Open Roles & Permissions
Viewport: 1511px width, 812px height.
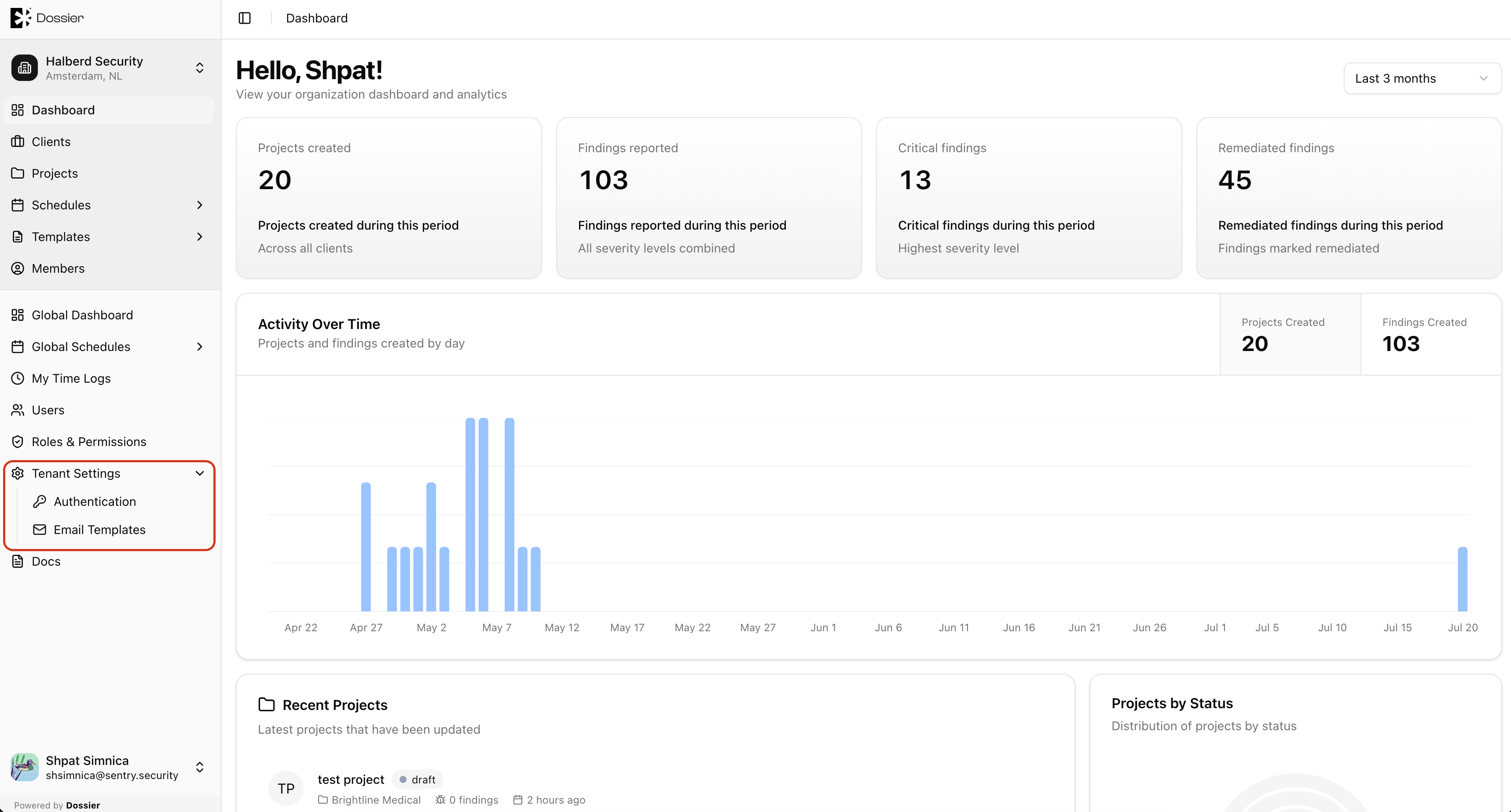click(109, 442)
